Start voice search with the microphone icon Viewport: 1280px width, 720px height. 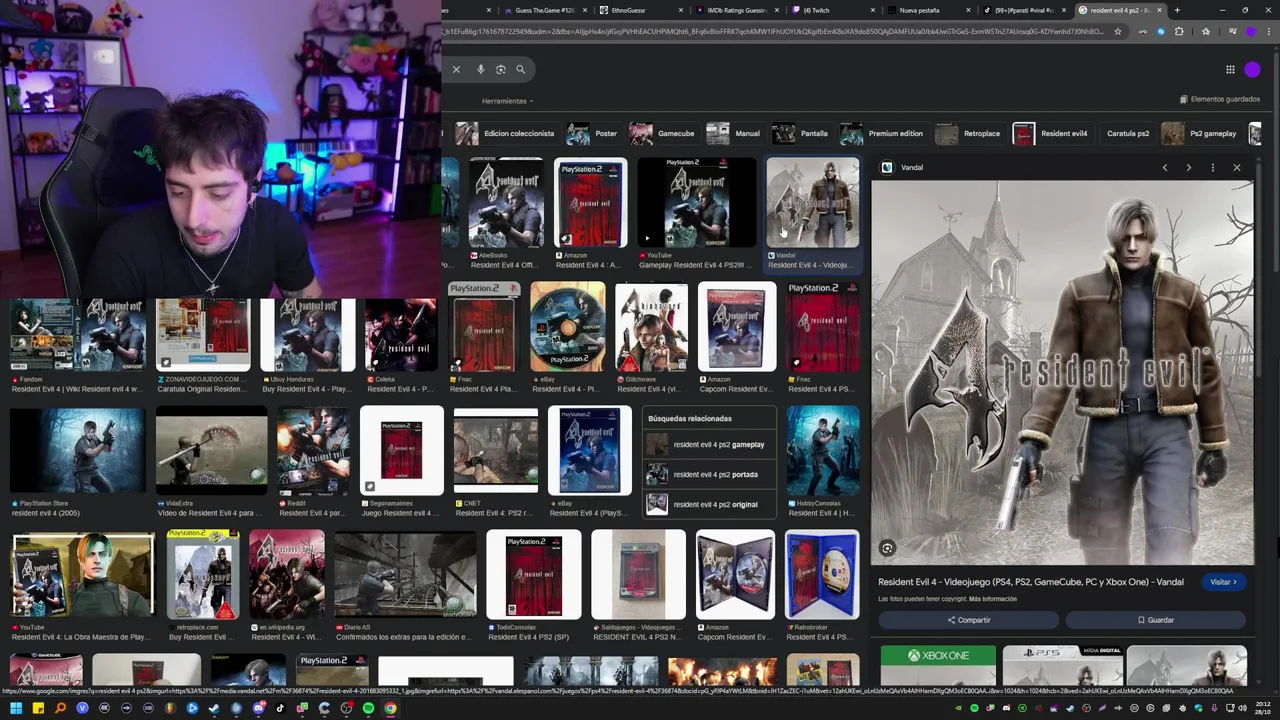tap(481, 69)
